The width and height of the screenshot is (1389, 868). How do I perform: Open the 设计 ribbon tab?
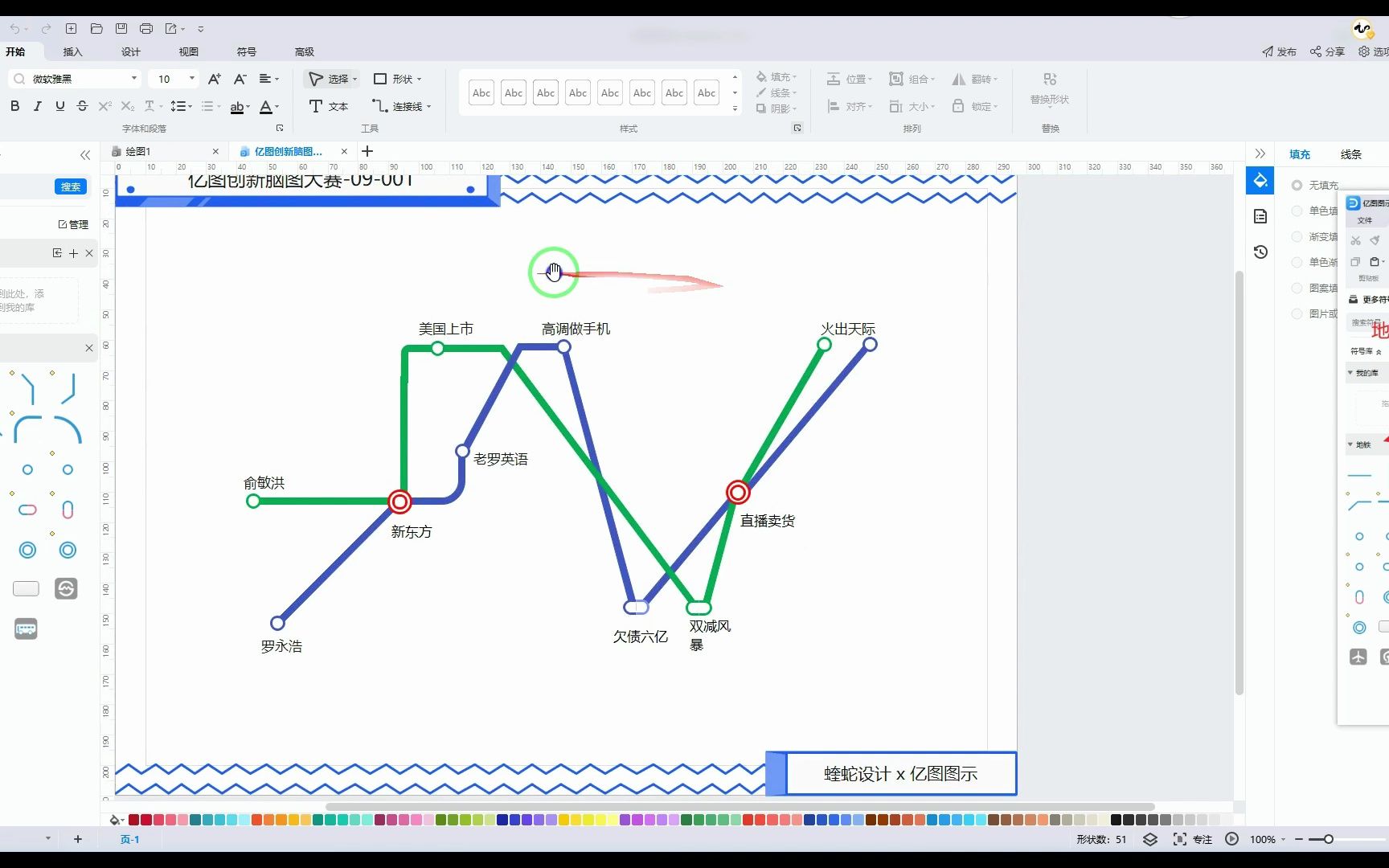point(130,51)
